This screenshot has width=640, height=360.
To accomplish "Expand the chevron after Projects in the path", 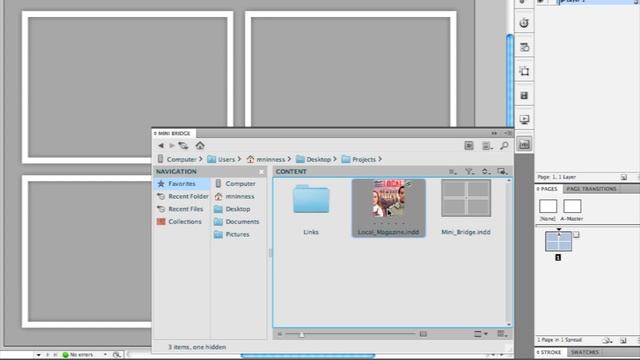I will tap(380, 159).
